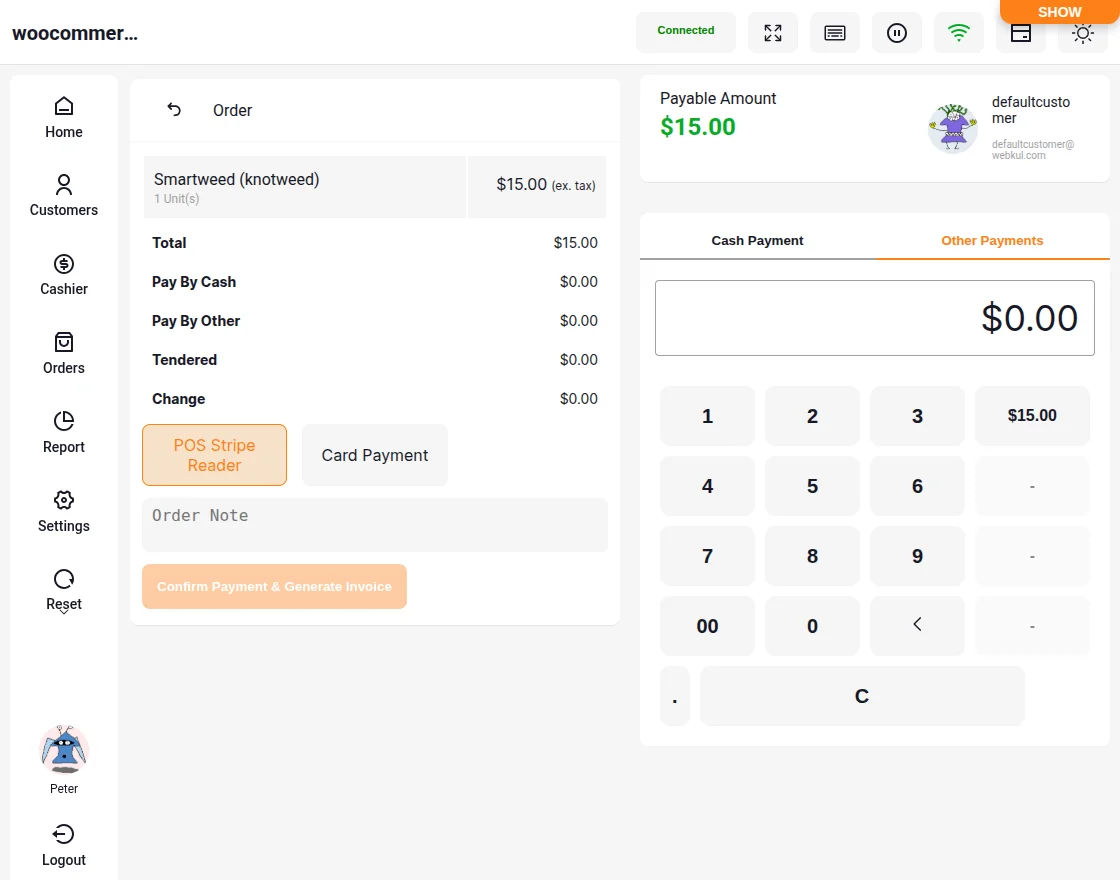Expand the orange SHOW panel
This screenshot has width=1120, height=880.
tap(1059, 12)
